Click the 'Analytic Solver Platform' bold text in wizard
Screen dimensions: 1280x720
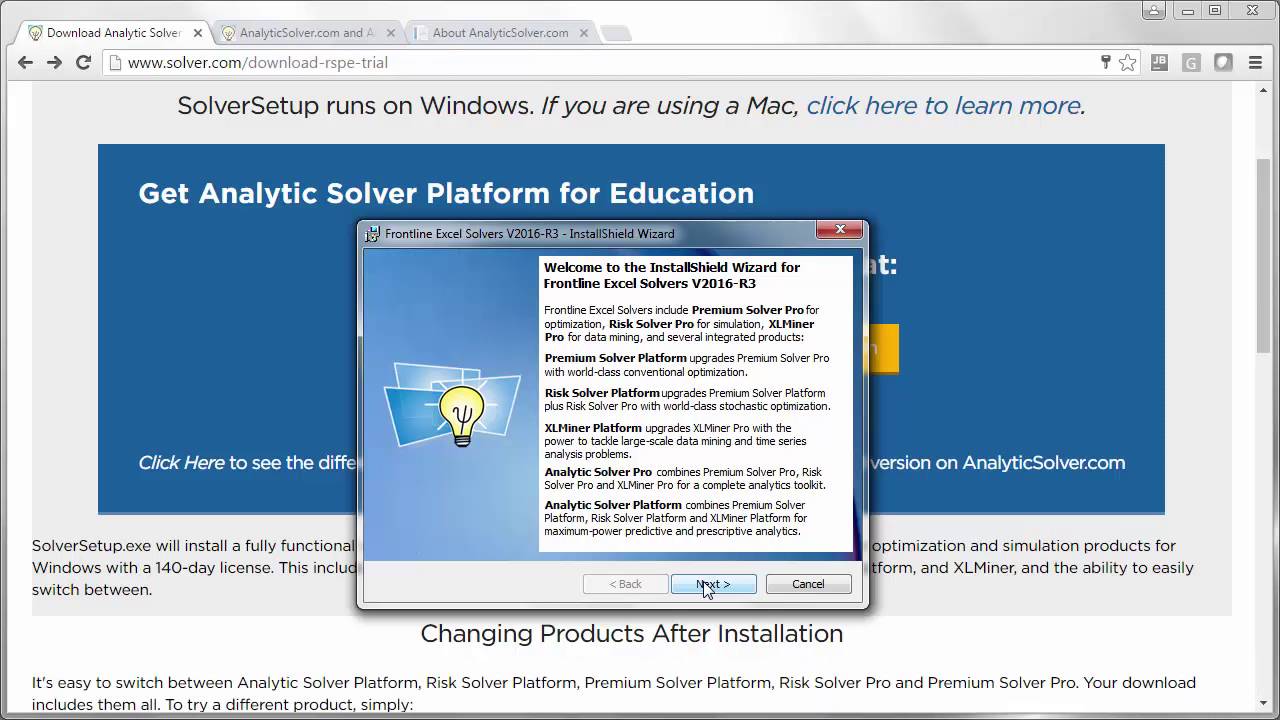(x=613, y=505)
